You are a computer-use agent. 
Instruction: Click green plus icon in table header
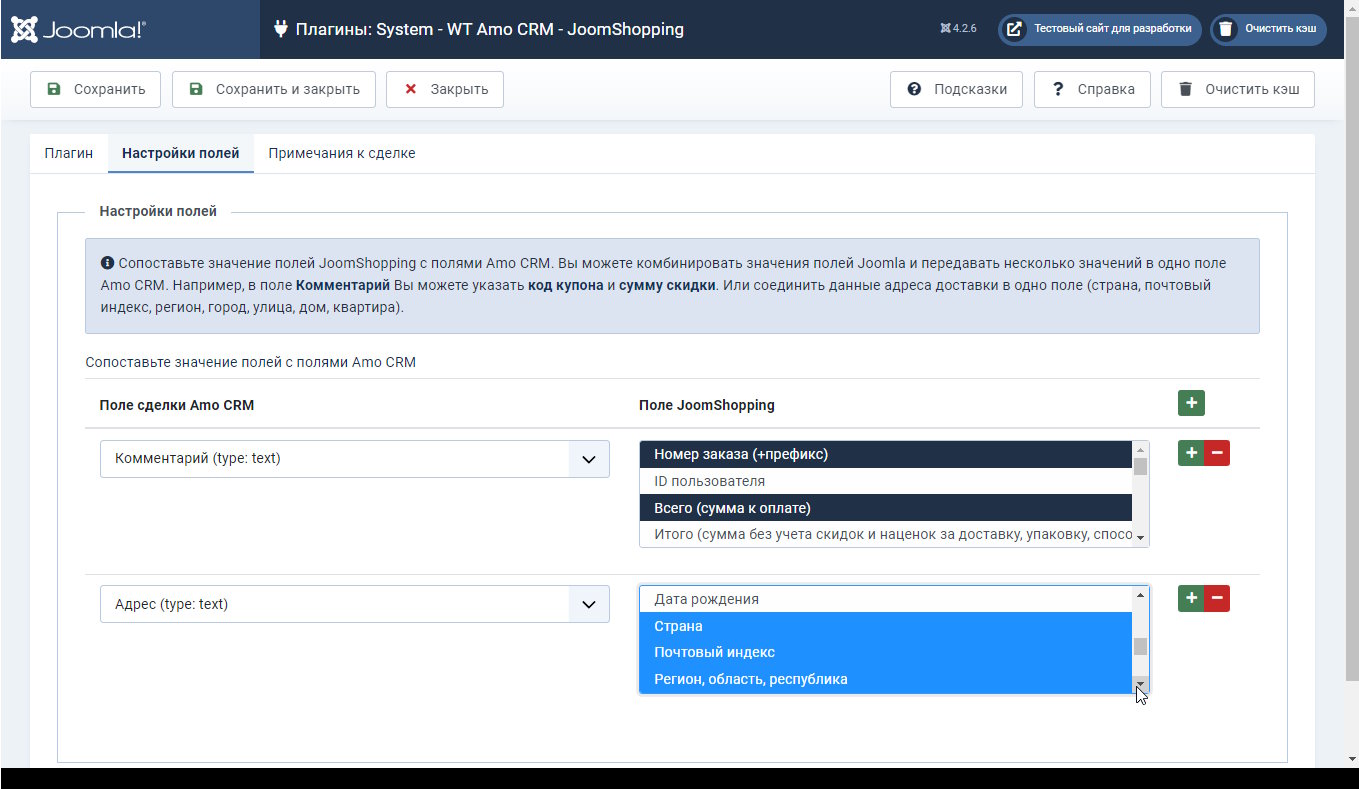click(x=1191, y=403)
